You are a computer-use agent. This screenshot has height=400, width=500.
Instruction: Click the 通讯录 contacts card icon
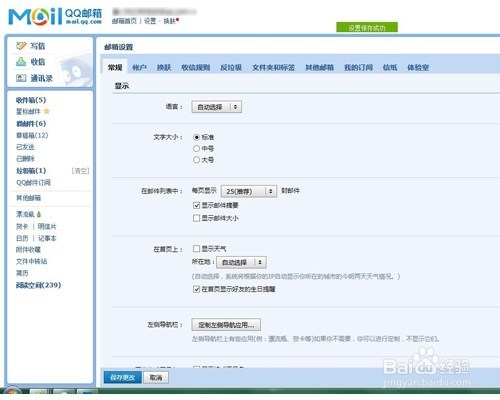pyautogui.click(x=21, y=78)
